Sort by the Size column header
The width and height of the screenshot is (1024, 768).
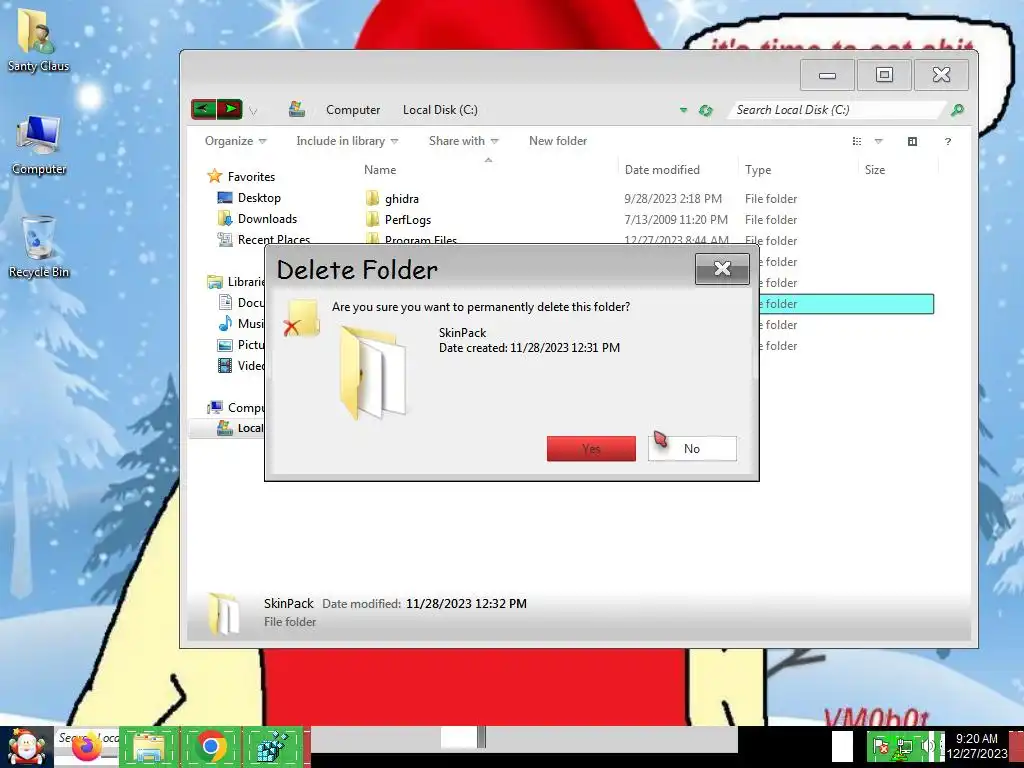click(x=874, y=170)
